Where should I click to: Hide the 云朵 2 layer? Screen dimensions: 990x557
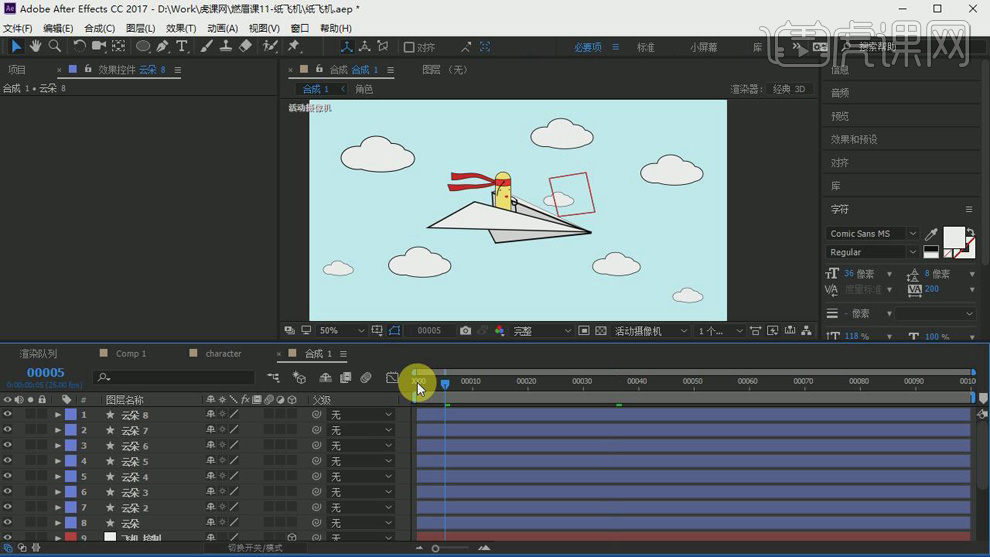(x=8, y=507)
